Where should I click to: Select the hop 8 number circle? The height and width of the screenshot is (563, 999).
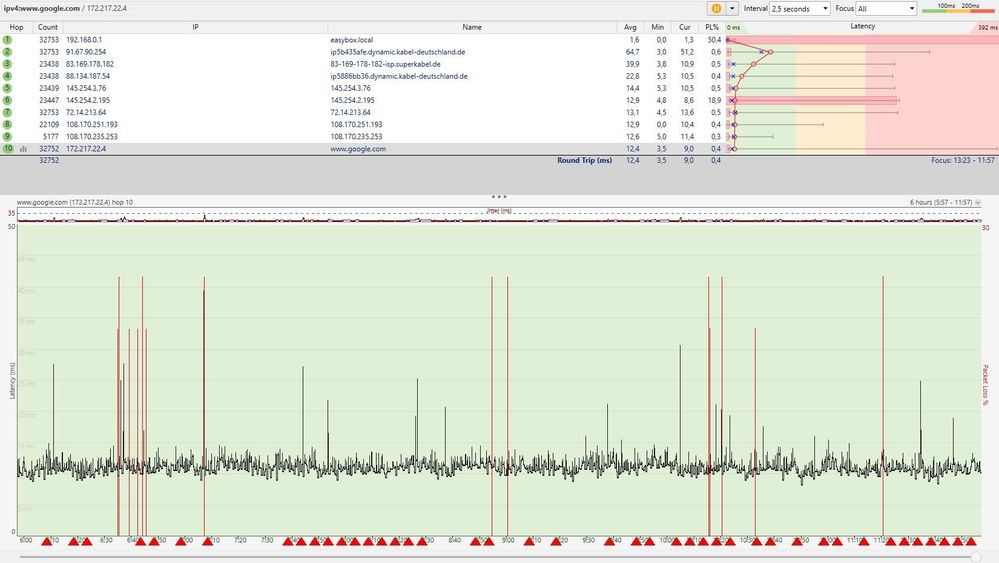(x=7, y=124)
